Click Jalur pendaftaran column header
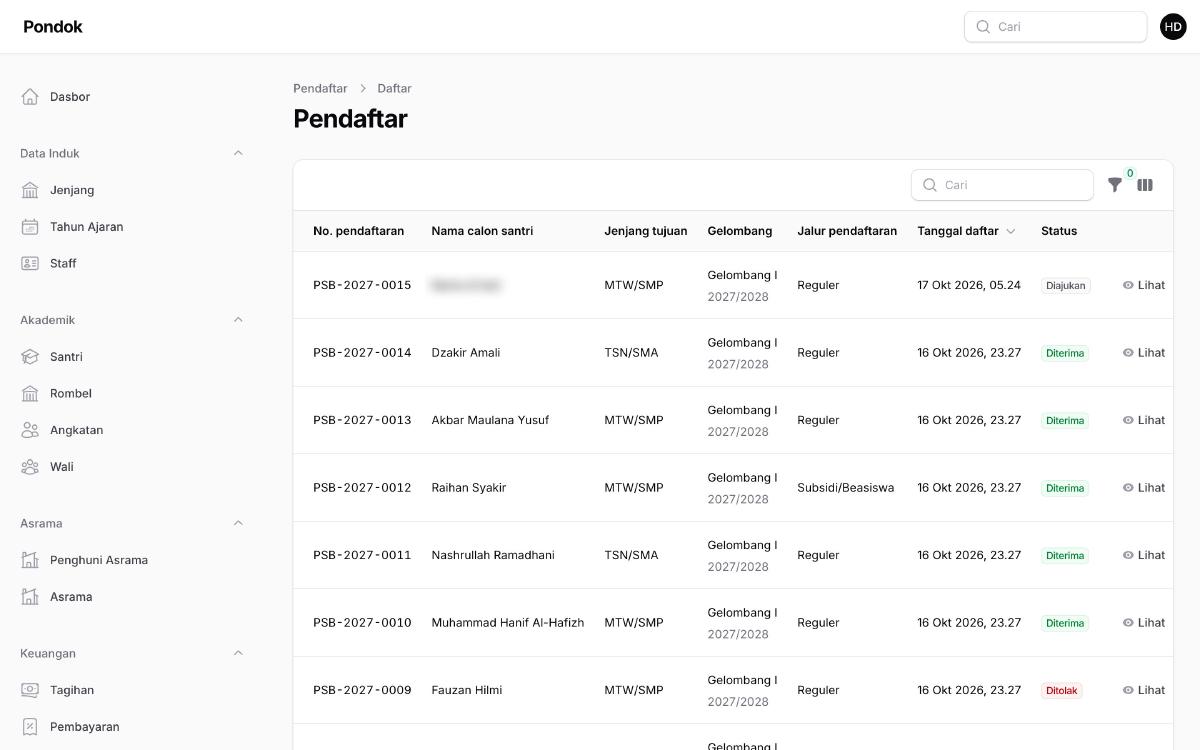1200x750 pixels. 847,231
